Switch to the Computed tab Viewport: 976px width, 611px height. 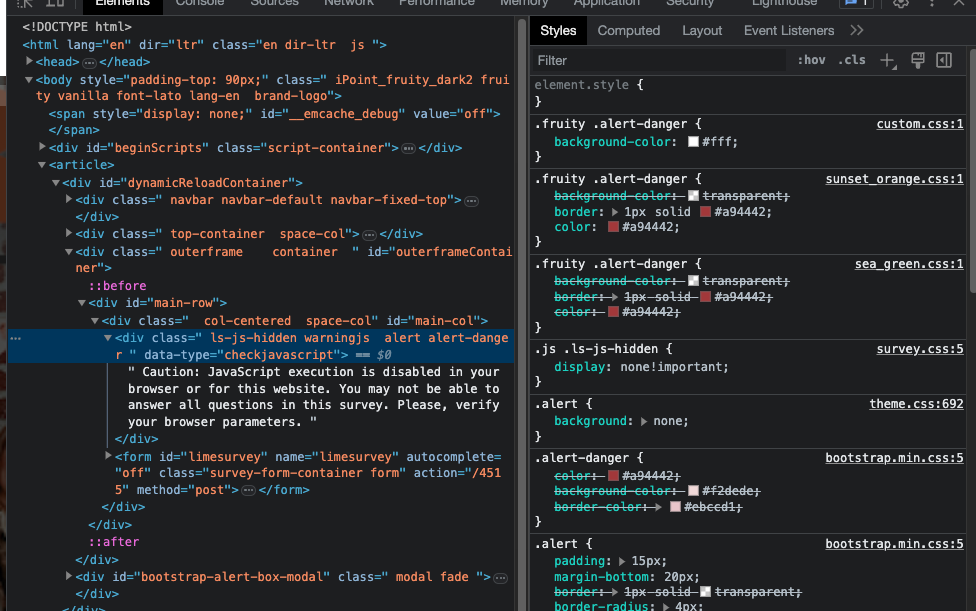628,31
